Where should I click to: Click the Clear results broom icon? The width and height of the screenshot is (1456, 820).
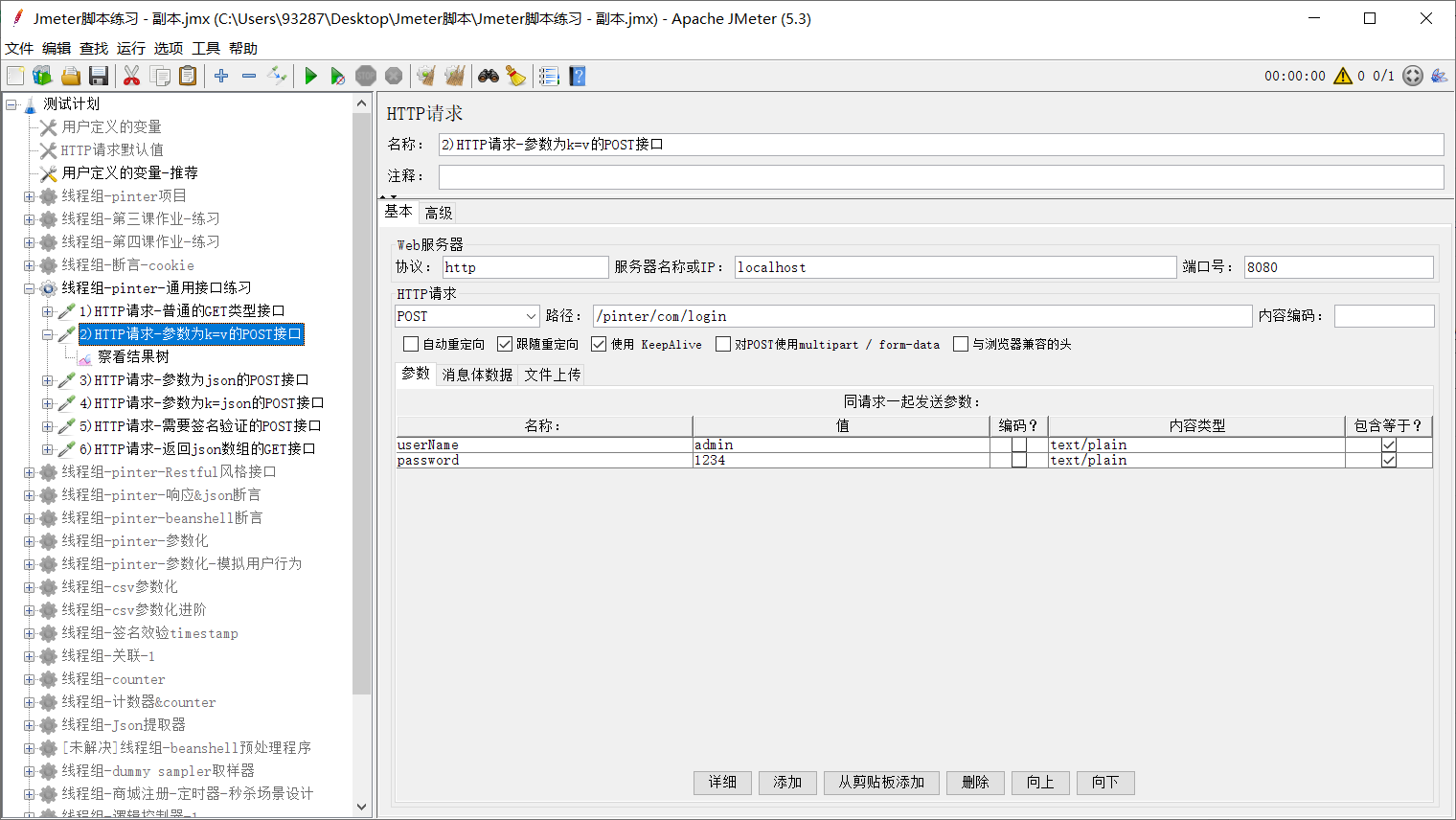(426, 76)
